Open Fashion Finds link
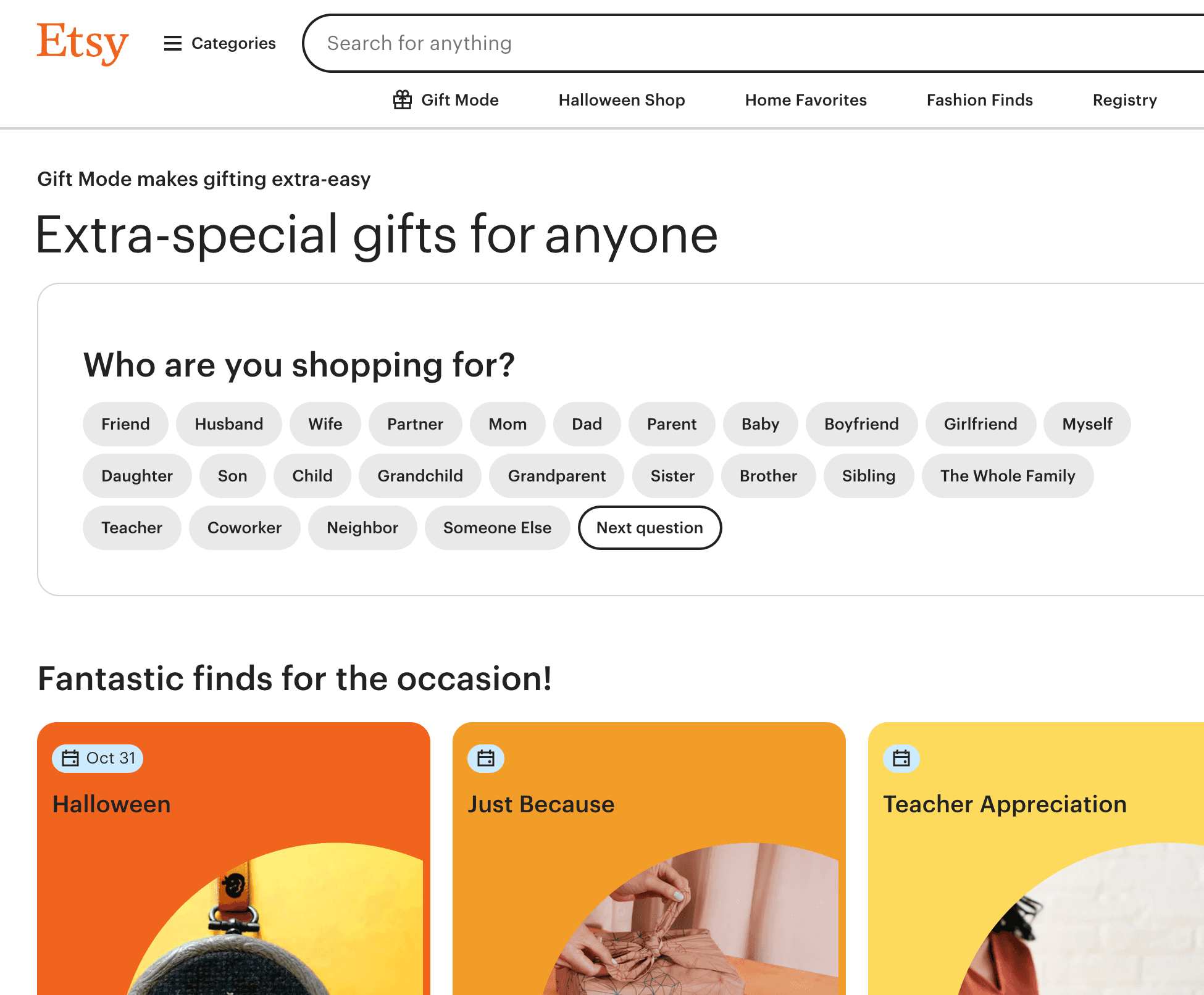Image resolution: width=1204 pixels, height=995 pixels. pyautogui.click(x=979, y=100)
